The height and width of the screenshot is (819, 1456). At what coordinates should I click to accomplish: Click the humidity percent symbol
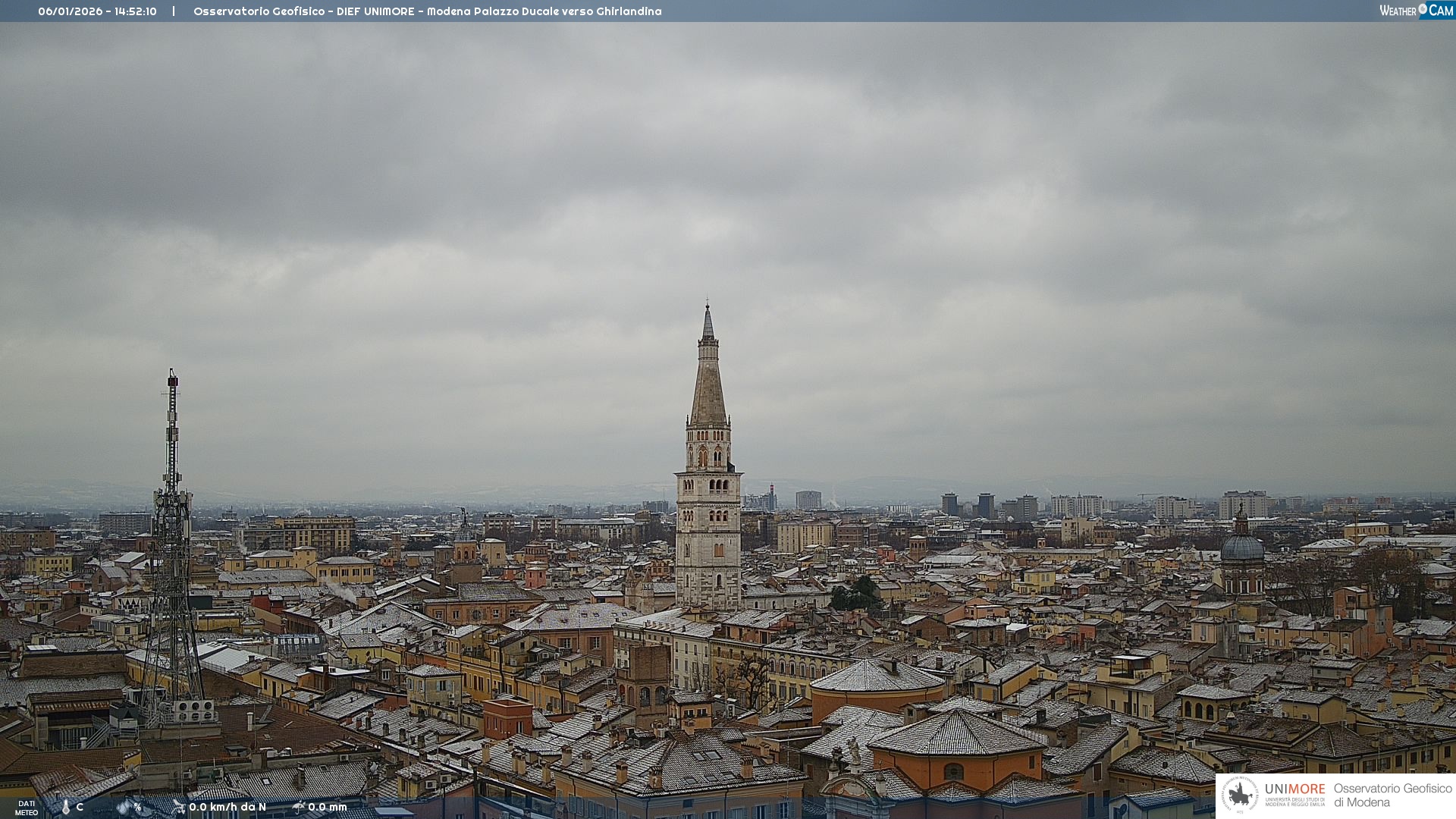pyautogui.click(x=138, y=807)
